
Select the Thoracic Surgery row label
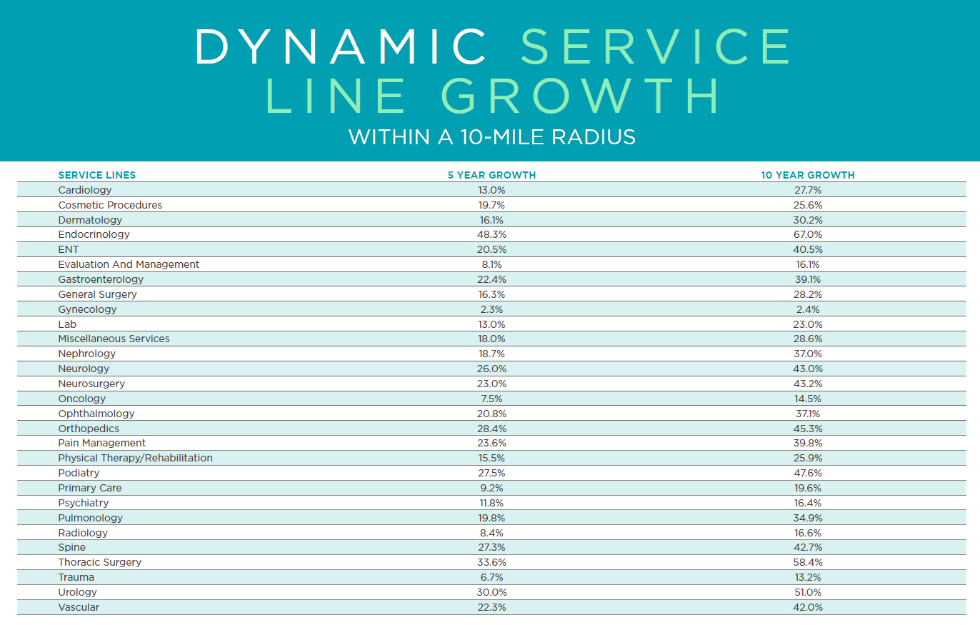[x=100, y=562]
